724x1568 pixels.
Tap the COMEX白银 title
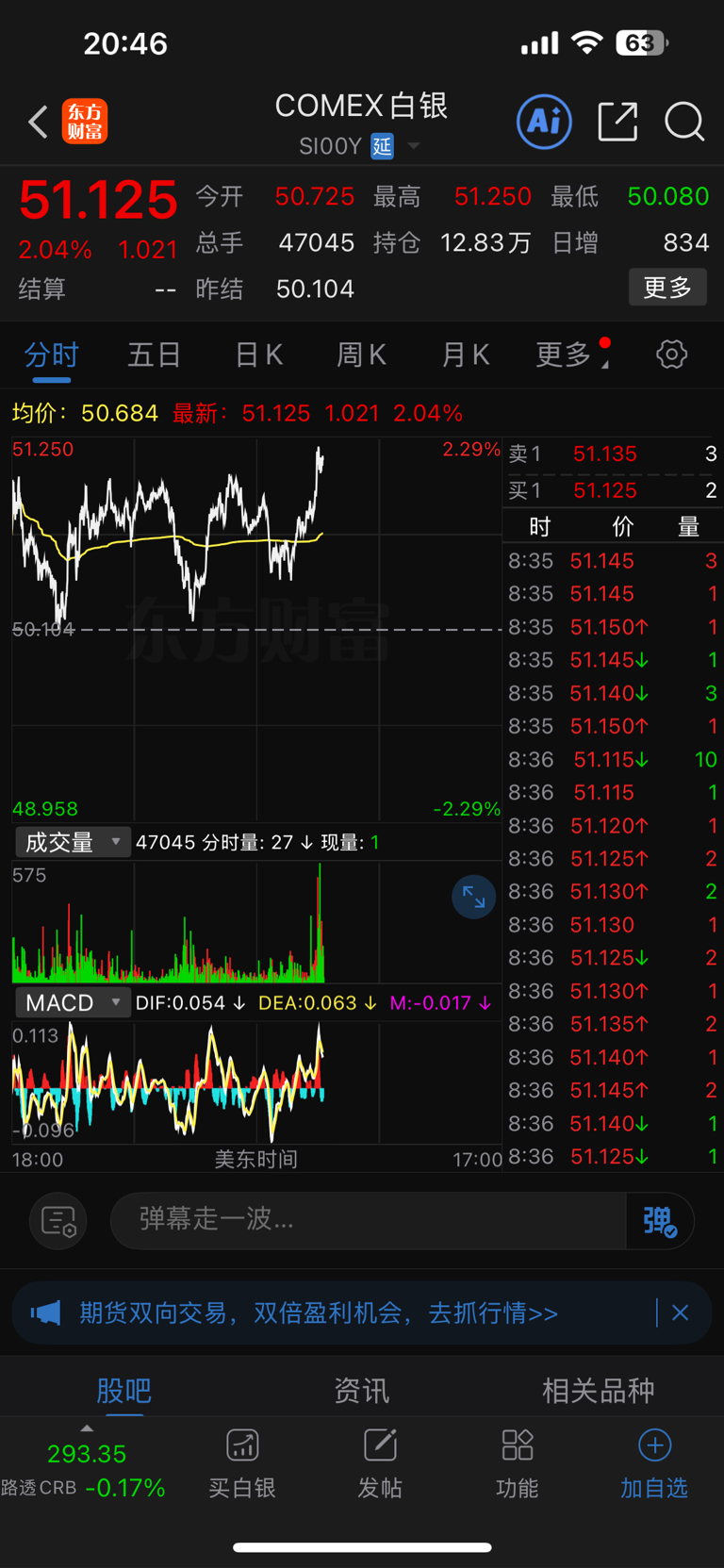(361, 106)
